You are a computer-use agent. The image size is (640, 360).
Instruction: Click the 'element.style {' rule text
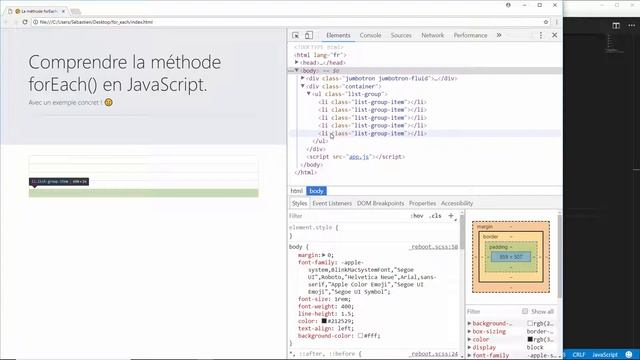coord(313,227)
